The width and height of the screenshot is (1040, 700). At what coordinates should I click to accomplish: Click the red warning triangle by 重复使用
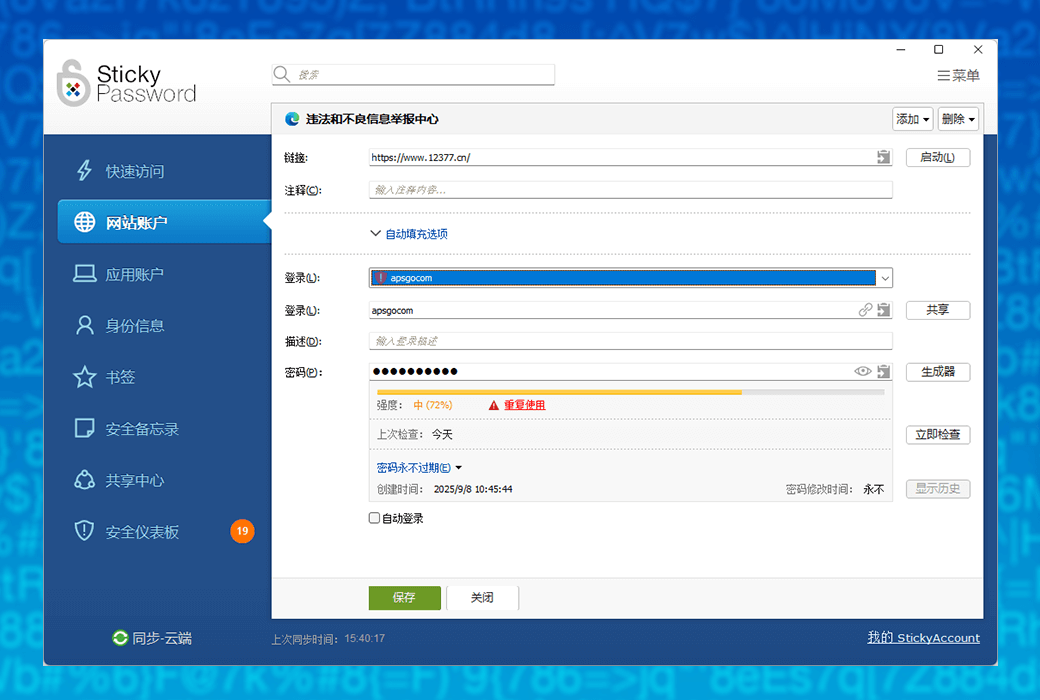(493, 405)
